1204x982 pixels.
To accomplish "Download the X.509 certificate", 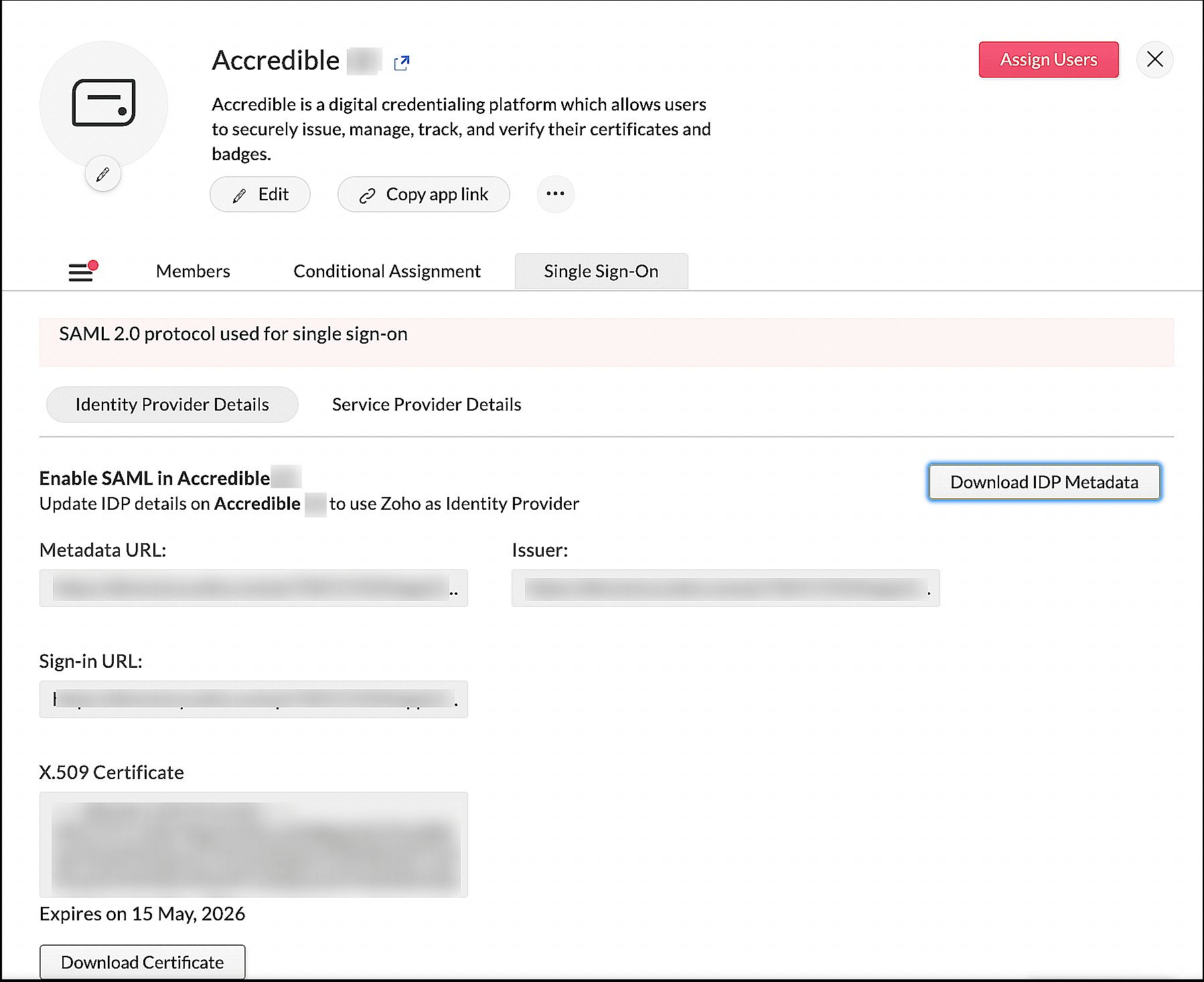I will click(x=143, y=962).
